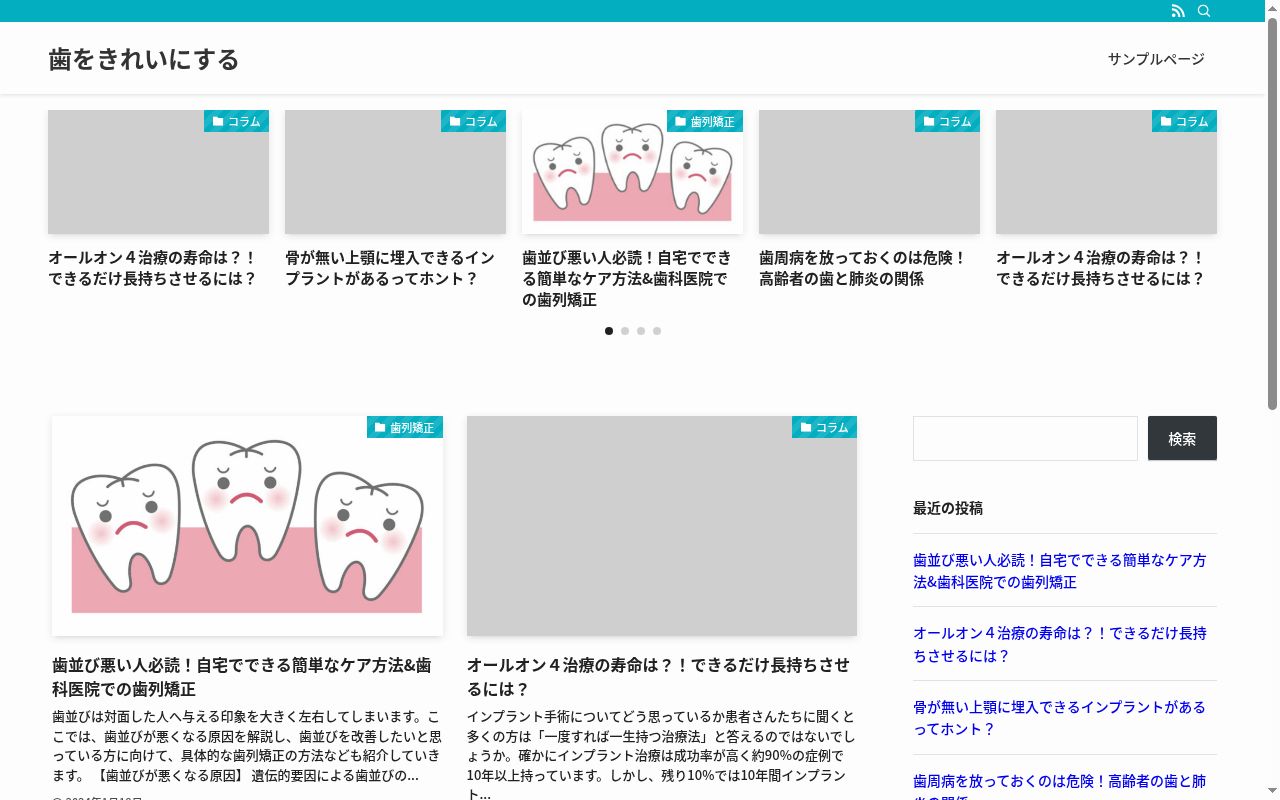Open the carousel title 歯周病を放っておくのは危険
The image size is (1280, 800).
[863, 268]
